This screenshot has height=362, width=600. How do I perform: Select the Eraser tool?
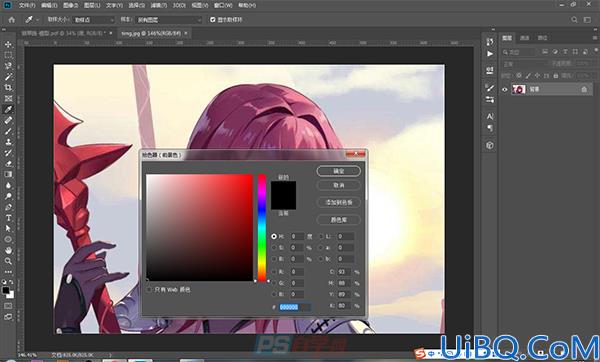(x=8, y=163)
